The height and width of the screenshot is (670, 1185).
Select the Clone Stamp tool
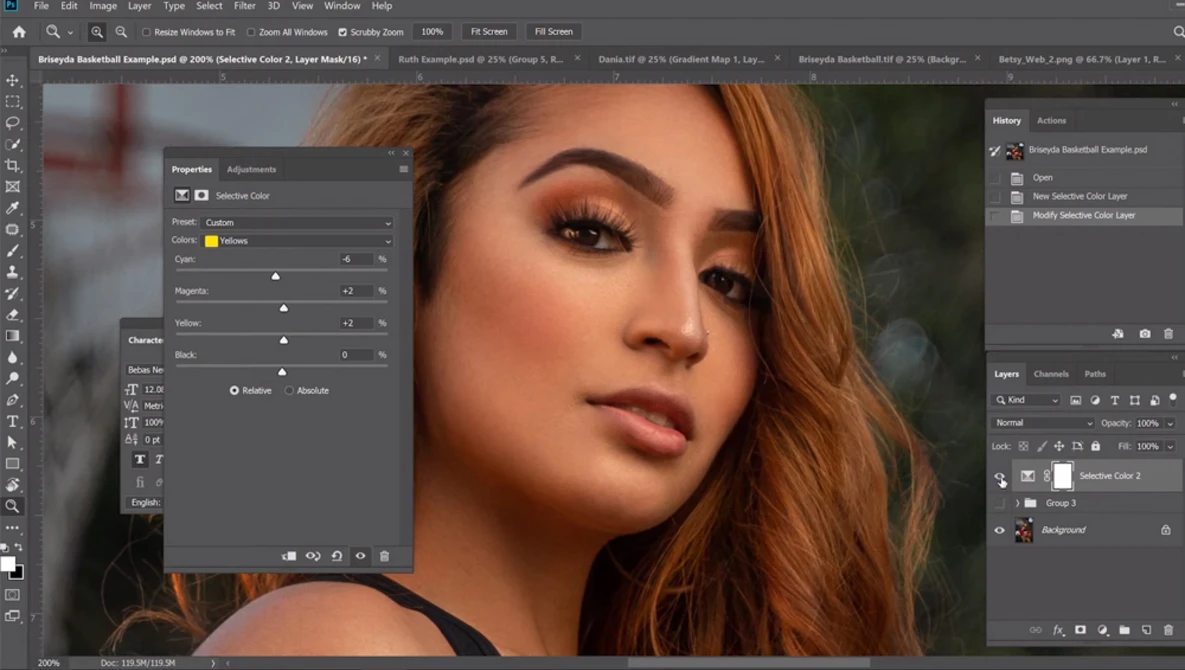[x=12, y=272]
